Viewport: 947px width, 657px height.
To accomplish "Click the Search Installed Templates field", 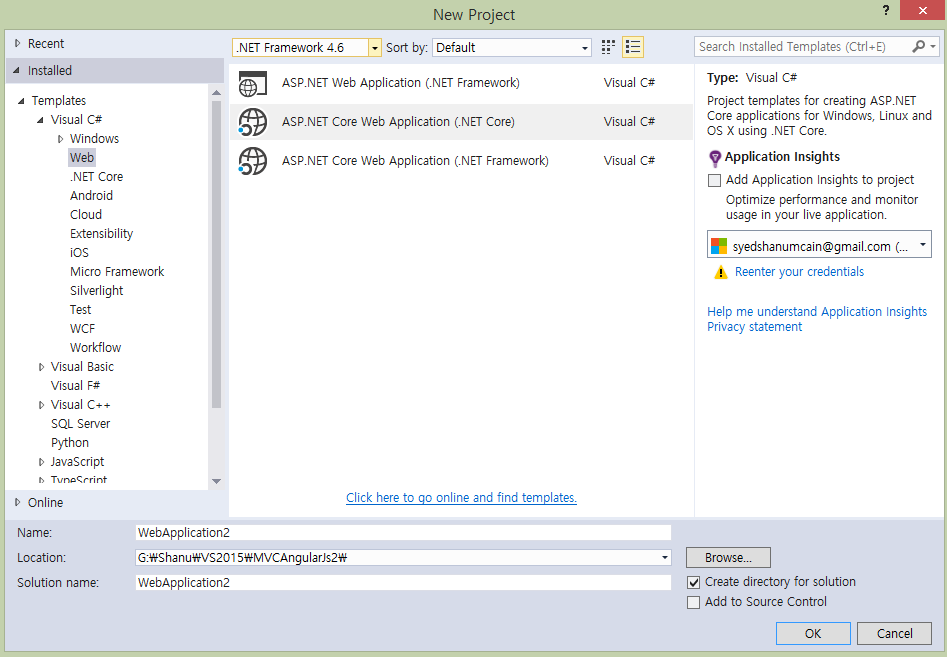I will pos(803,46).
